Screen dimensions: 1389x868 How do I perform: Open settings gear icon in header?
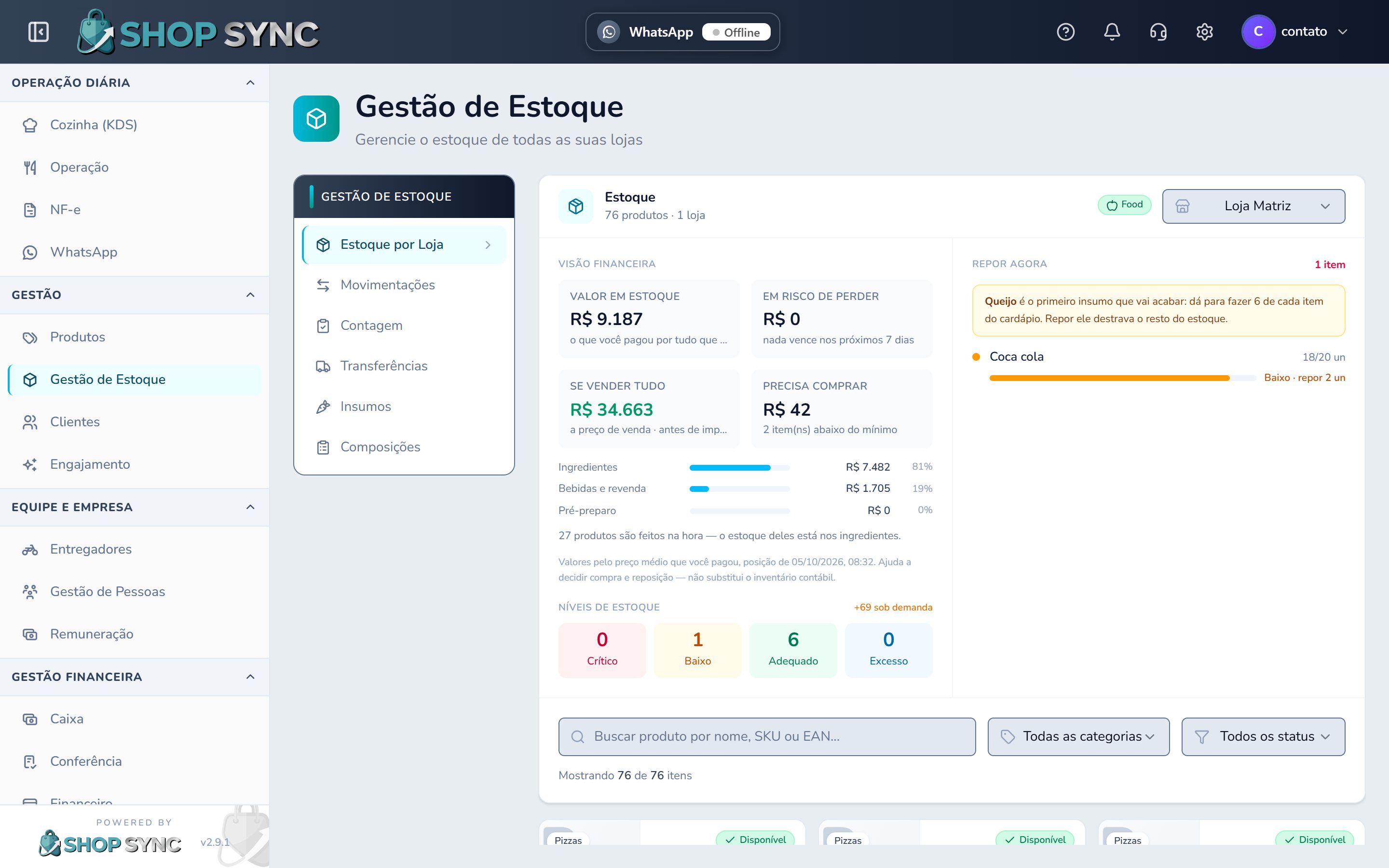(x=1204, y=31)
